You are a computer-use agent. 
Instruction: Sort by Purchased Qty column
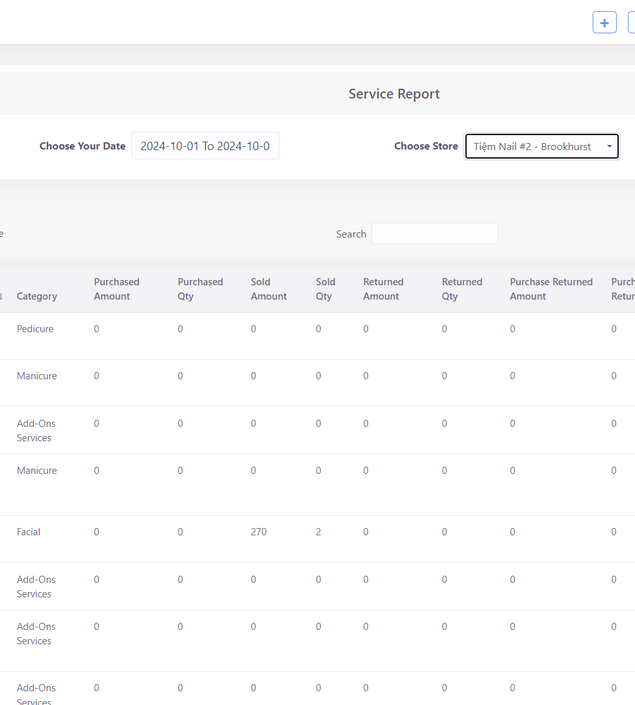[x=200, y=289]
